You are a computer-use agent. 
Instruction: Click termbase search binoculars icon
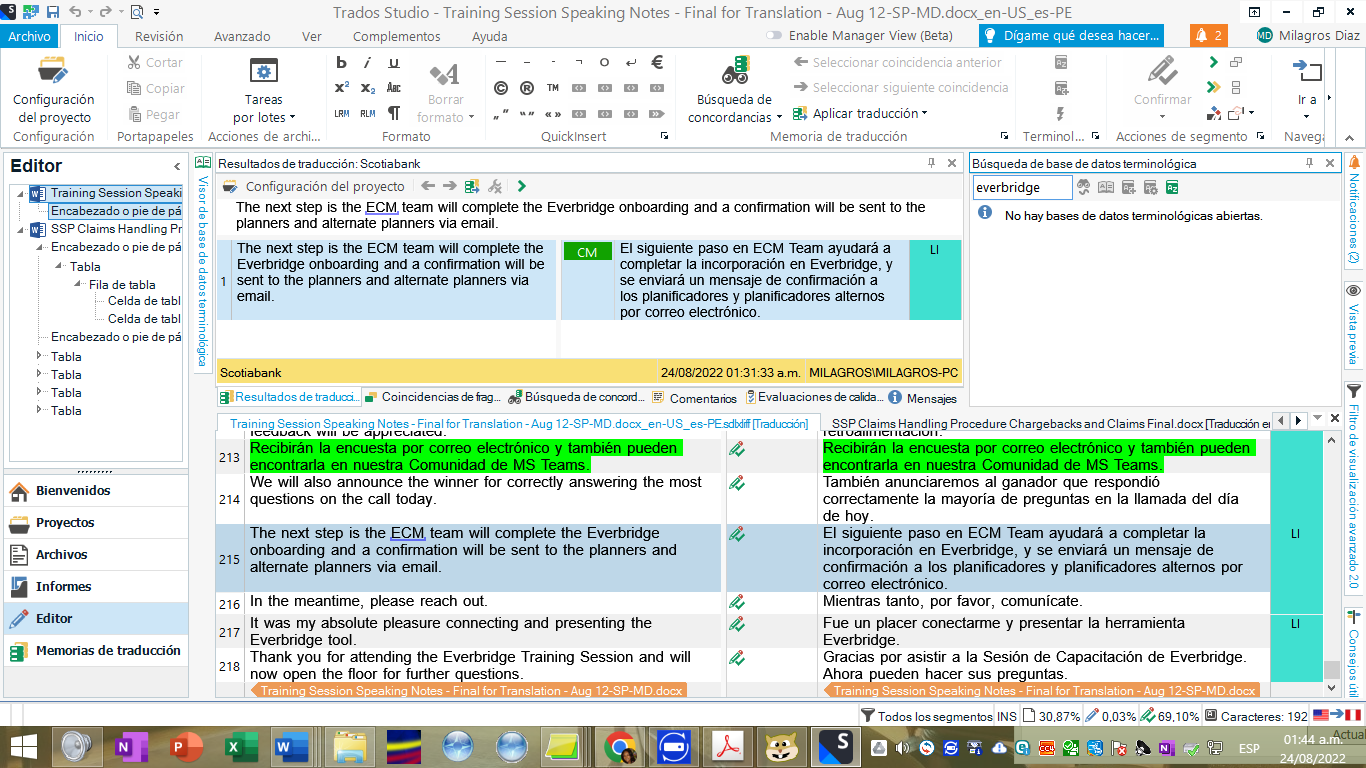point(1083,187)
